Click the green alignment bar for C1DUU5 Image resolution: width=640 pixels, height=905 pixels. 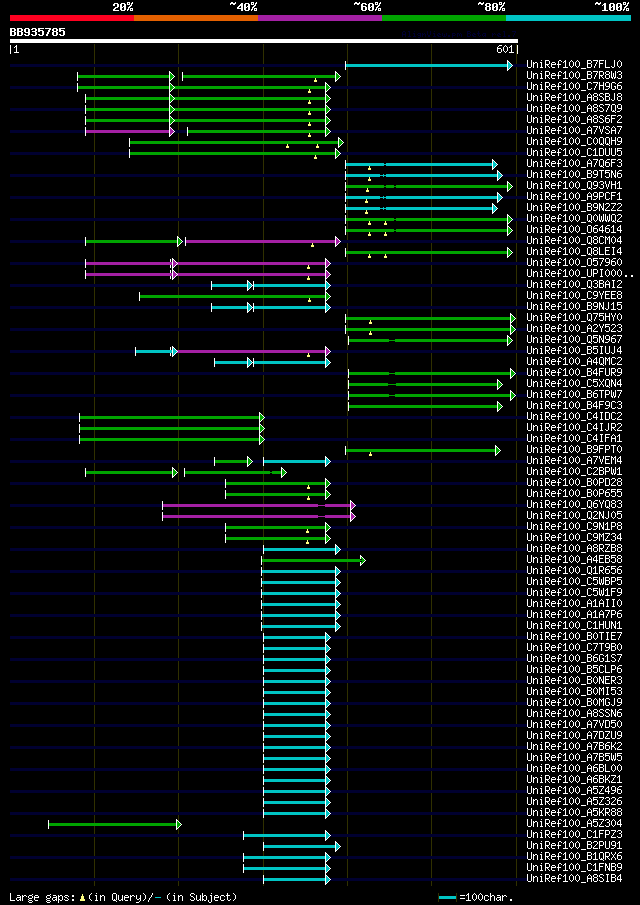point(233,154)
